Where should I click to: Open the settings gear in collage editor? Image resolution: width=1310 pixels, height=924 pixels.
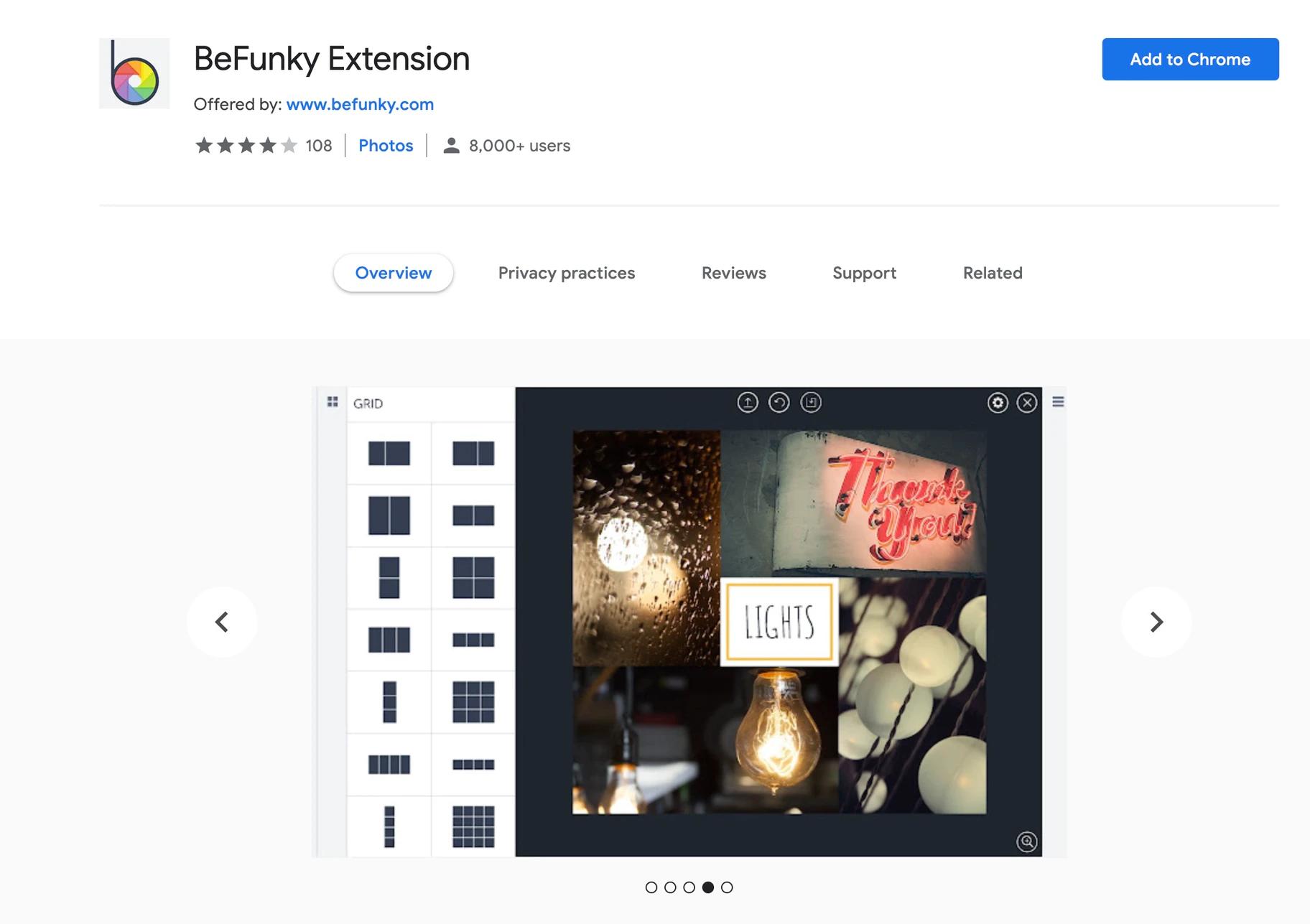click(x=998, y=403)
